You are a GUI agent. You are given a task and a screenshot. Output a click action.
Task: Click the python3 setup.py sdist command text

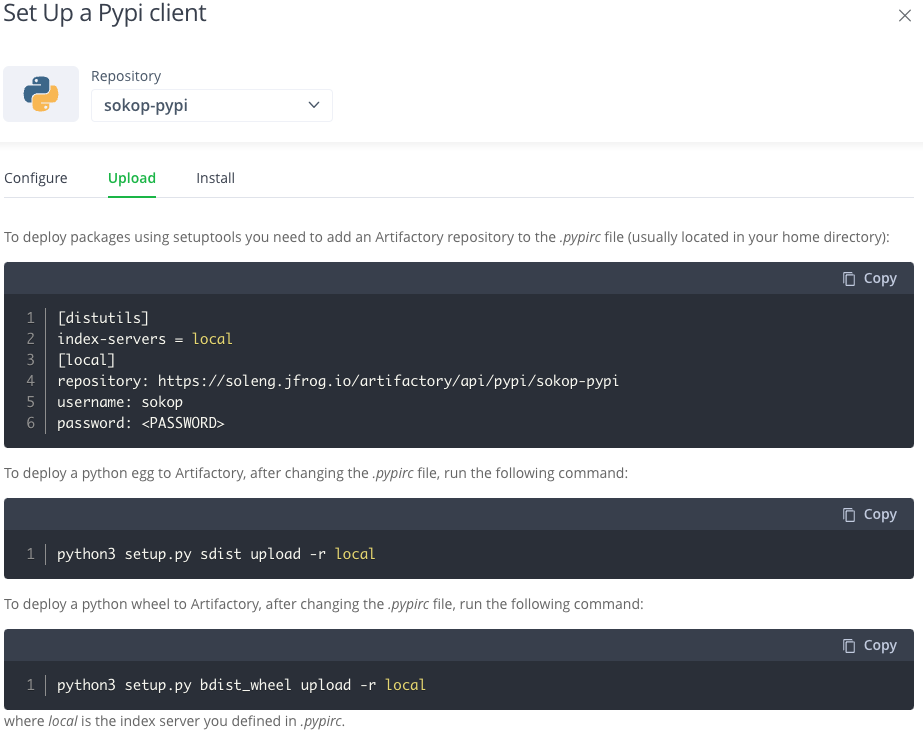pos(216,554)
